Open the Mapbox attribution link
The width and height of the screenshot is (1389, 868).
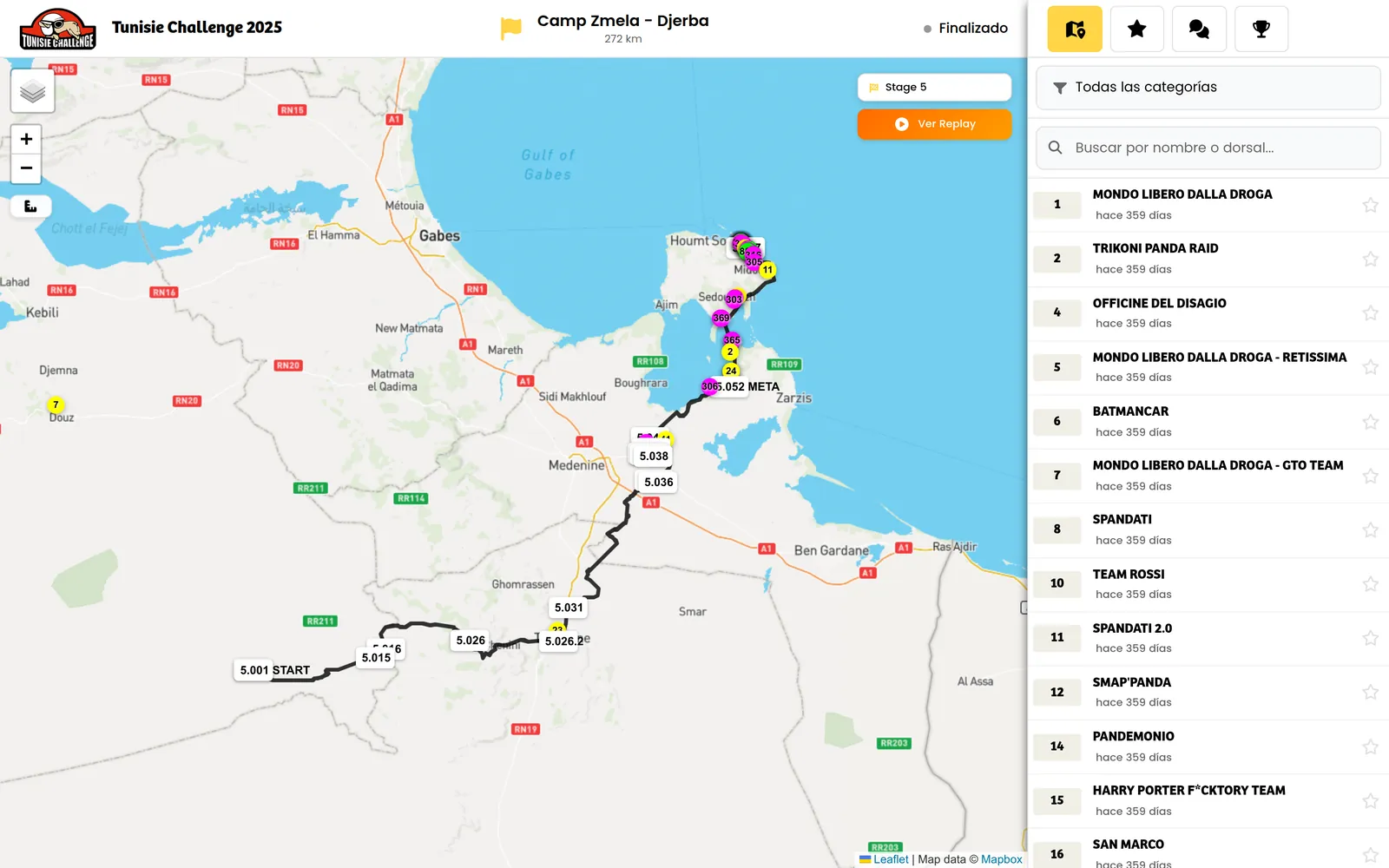1002,859
